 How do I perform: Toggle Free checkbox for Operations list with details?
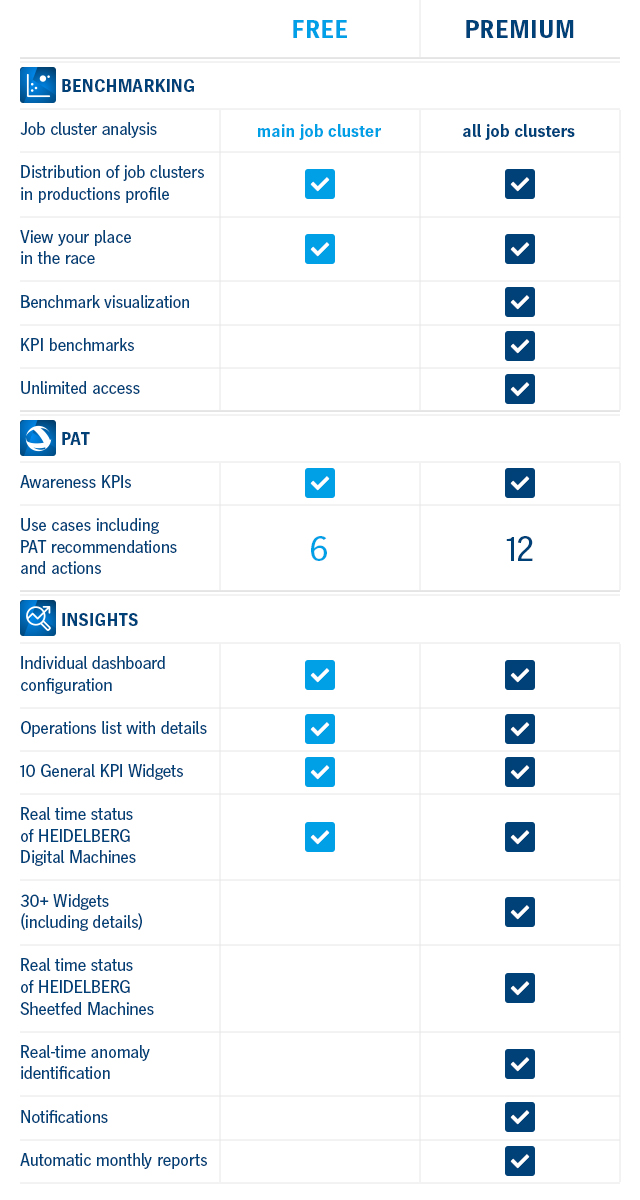point(320,729)
